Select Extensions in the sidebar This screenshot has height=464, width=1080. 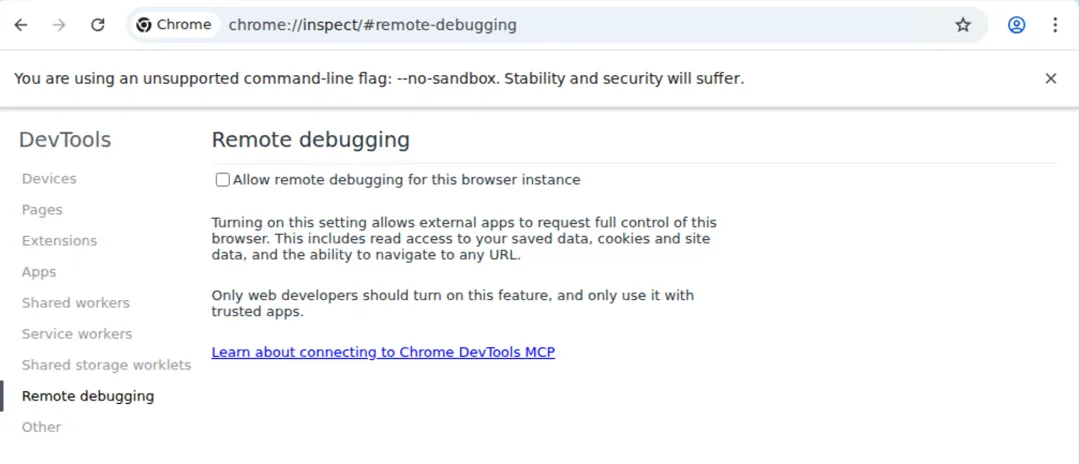tap(59, 241)
